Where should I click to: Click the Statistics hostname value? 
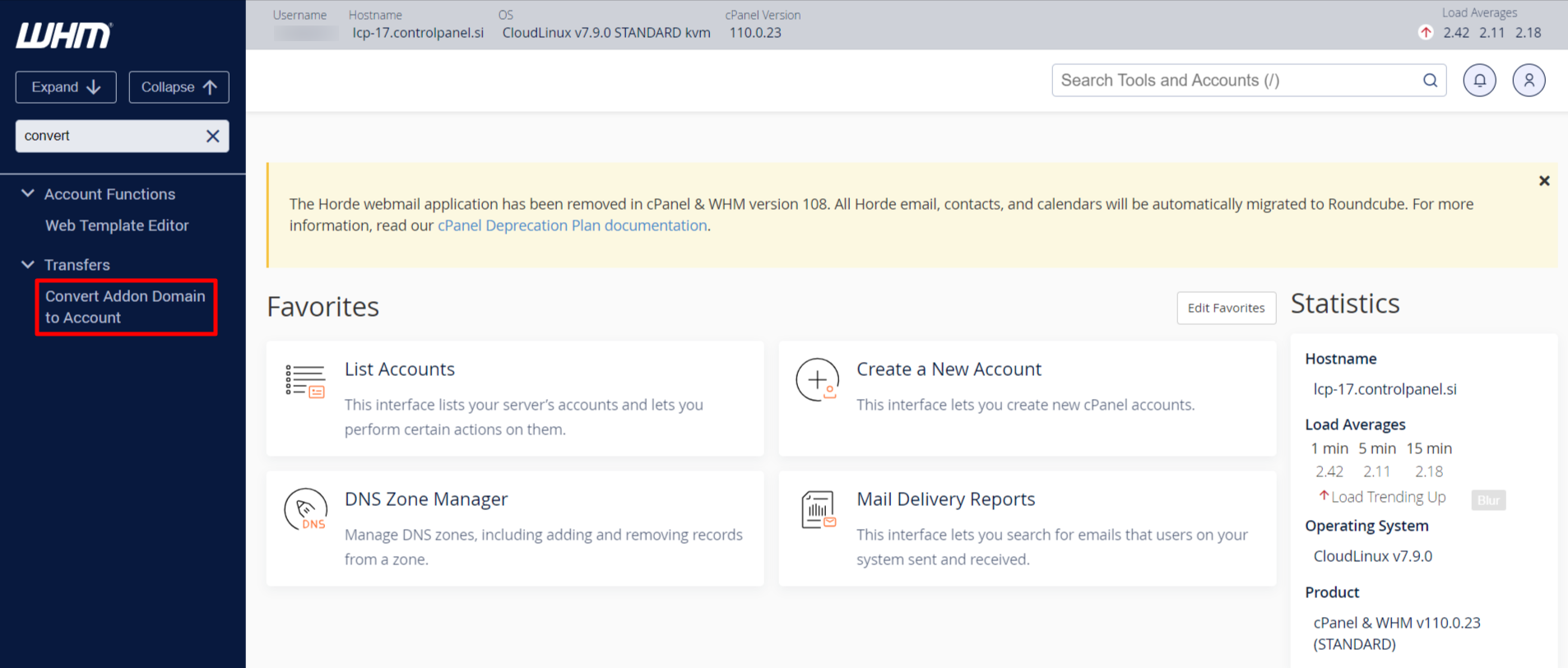pyautogui.click(x=1385, y=389)
